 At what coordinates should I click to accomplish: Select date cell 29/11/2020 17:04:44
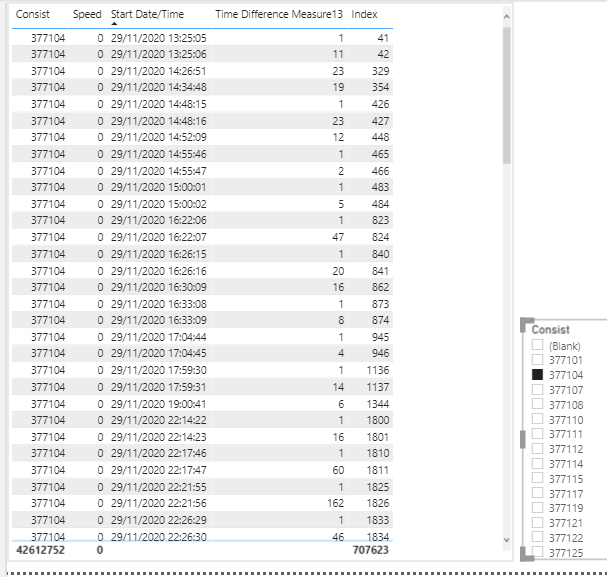pyautogui.click(x=159, y=337)
